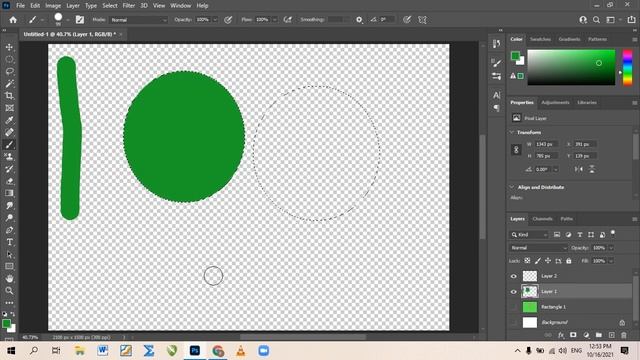Image resolution: width=640 pixels, height=360 pixels.
Task: Click the foreground color swatch in Color panel
Action: pyautogui.click(x=516, y=56)
